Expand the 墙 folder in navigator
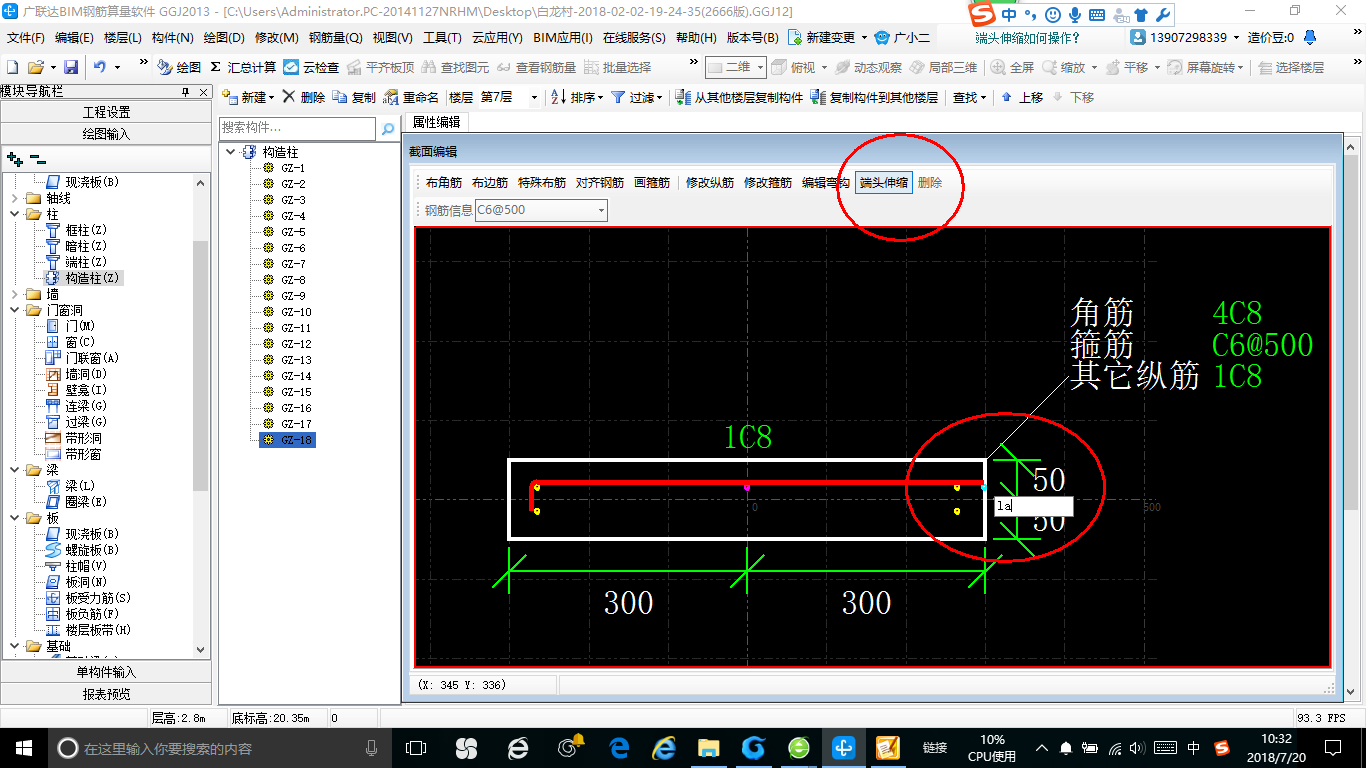This screenshot has width=1366, height=768. [x=14, y=294]
